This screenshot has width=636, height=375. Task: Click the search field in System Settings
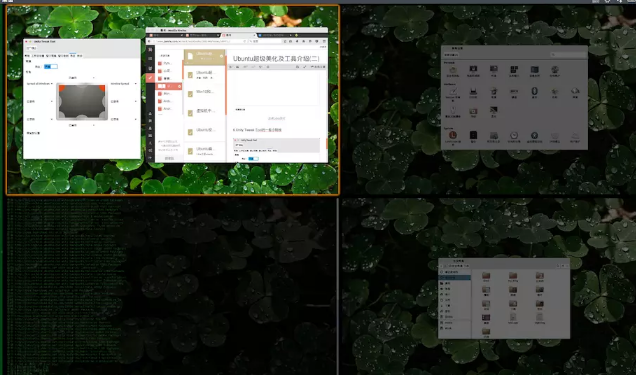(568, 54)
